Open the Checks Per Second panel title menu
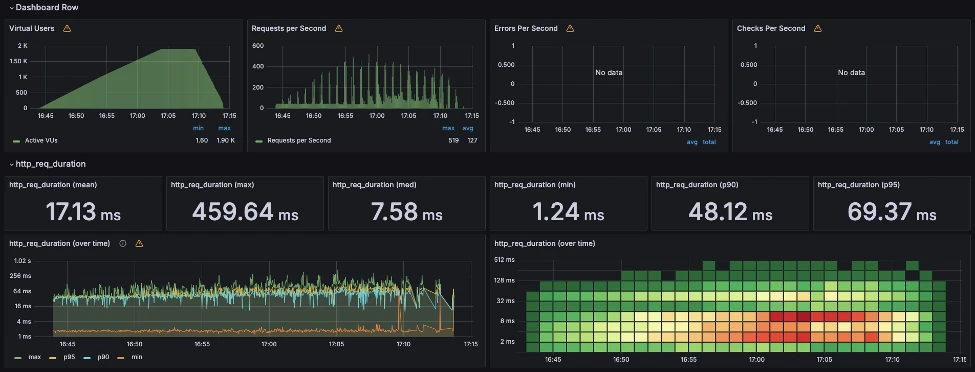 (x=771, y=28)
